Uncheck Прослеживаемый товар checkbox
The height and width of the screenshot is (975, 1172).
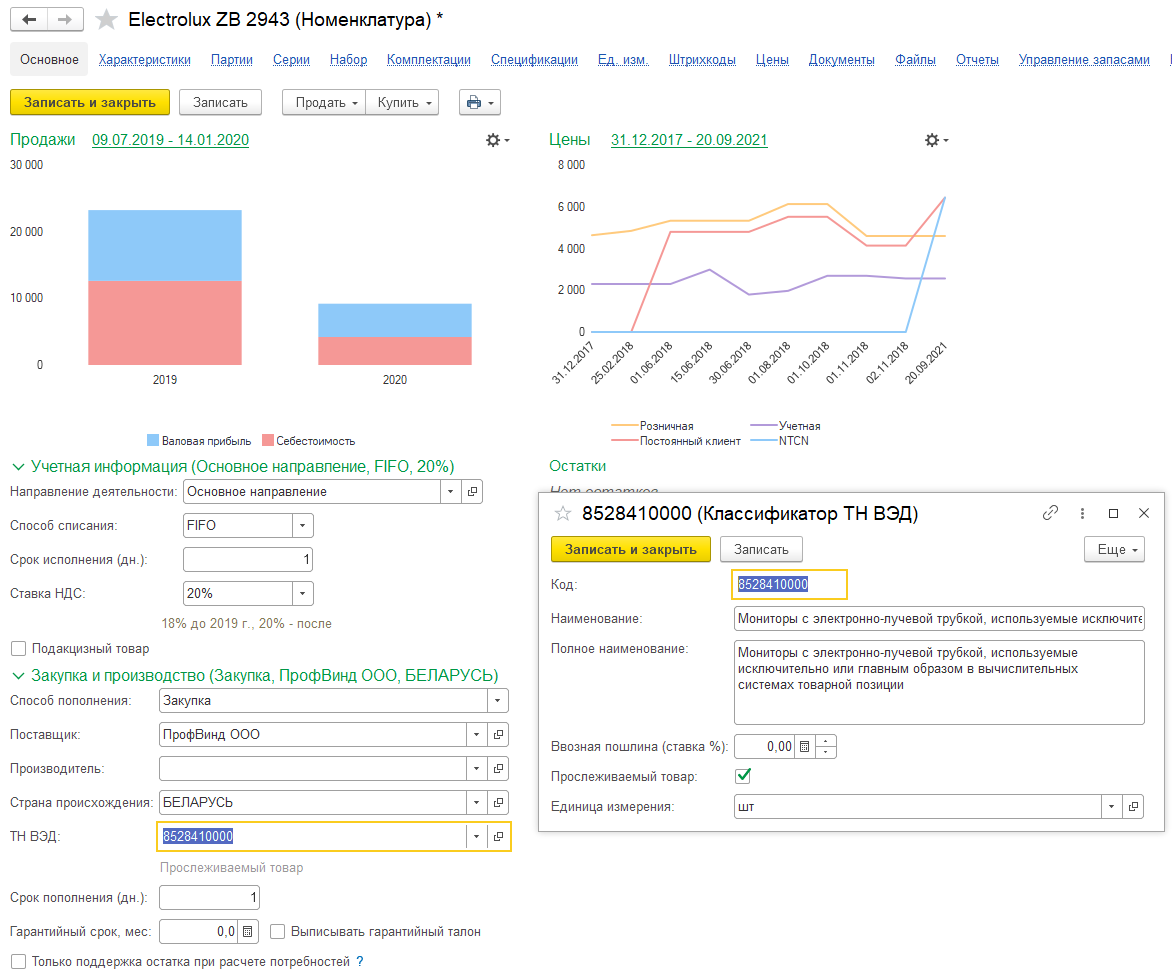click(743, 776)
